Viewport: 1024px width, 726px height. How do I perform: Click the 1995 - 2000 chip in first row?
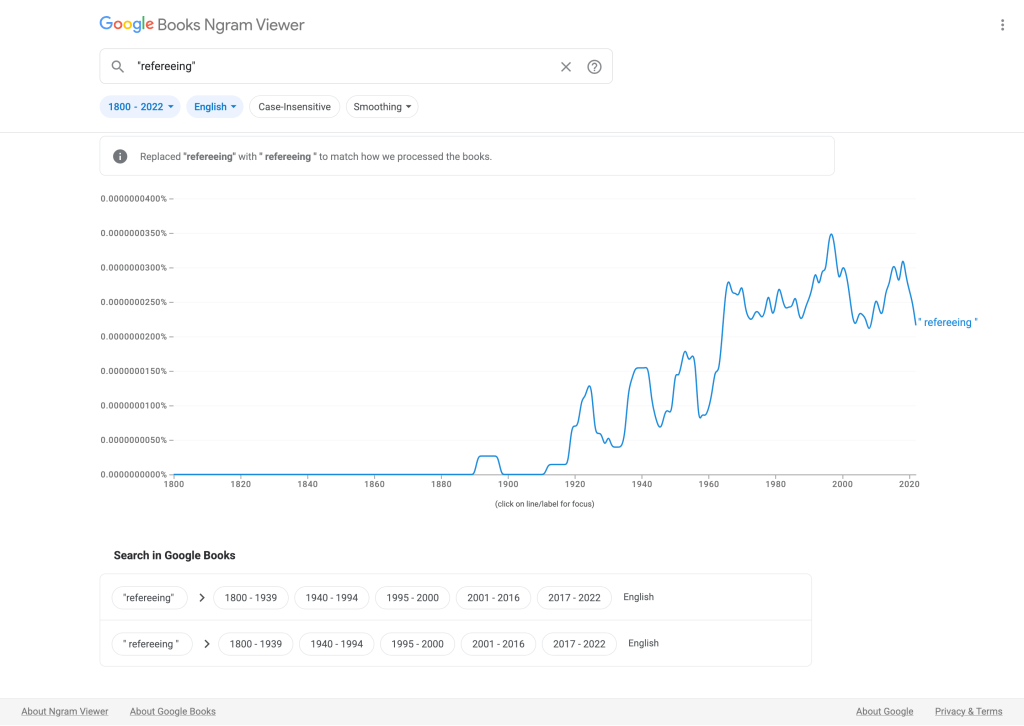(413, 598)
